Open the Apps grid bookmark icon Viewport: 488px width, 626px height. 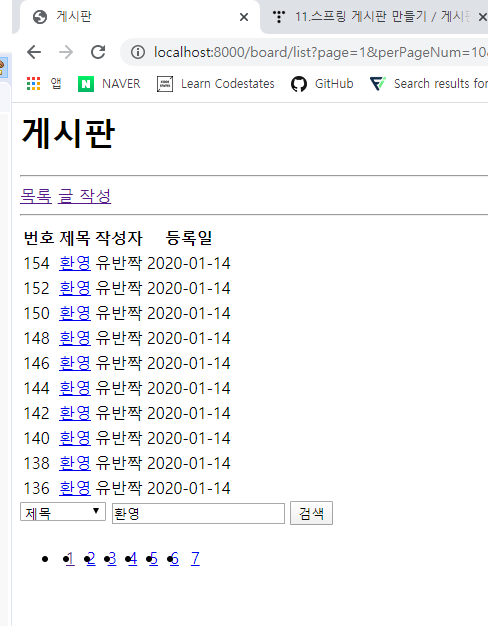click(34, 84)
